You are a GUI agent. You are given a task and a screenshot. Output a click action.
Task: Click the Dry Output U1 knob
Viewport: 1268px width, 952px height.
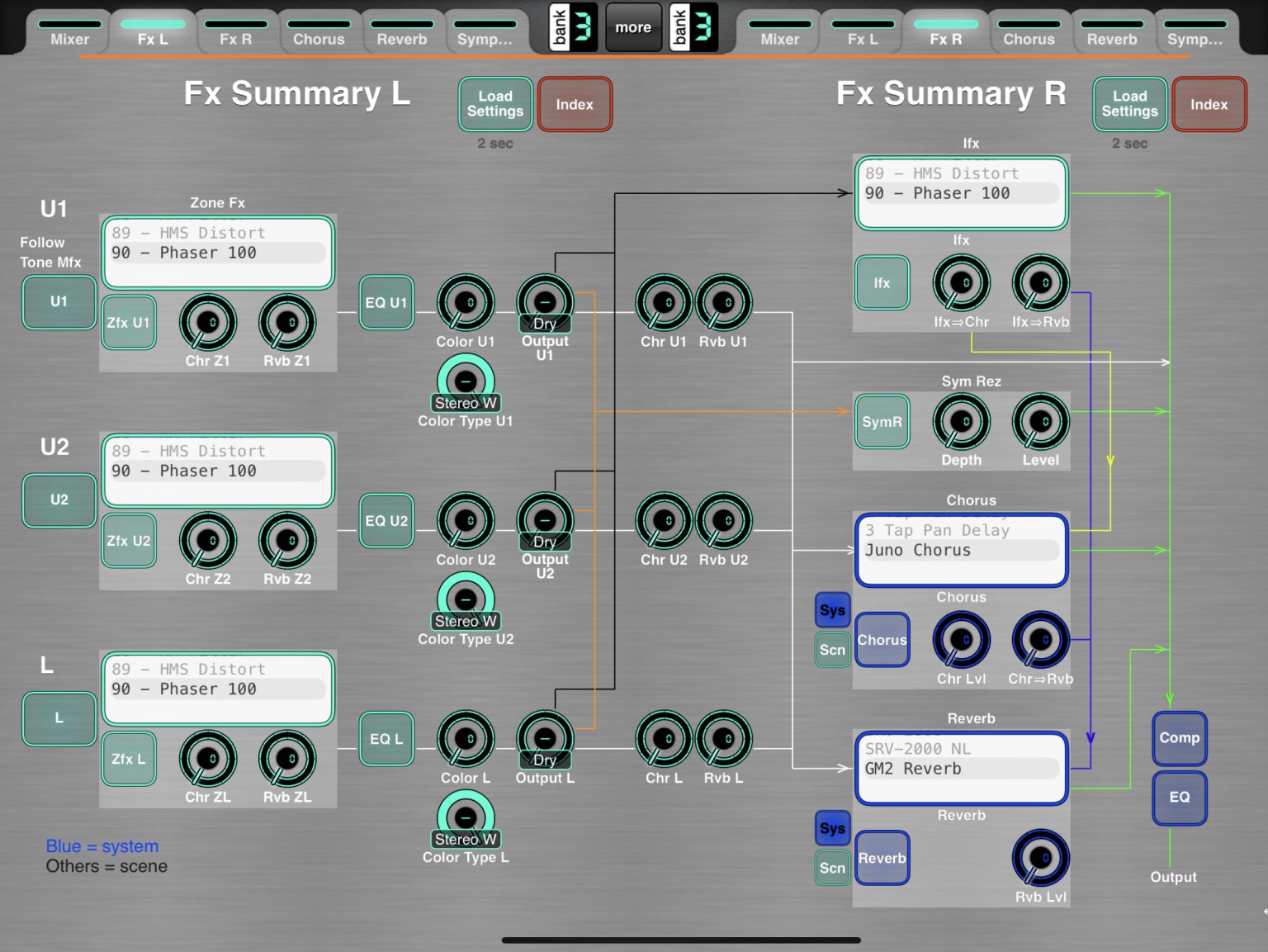[545, 304]
